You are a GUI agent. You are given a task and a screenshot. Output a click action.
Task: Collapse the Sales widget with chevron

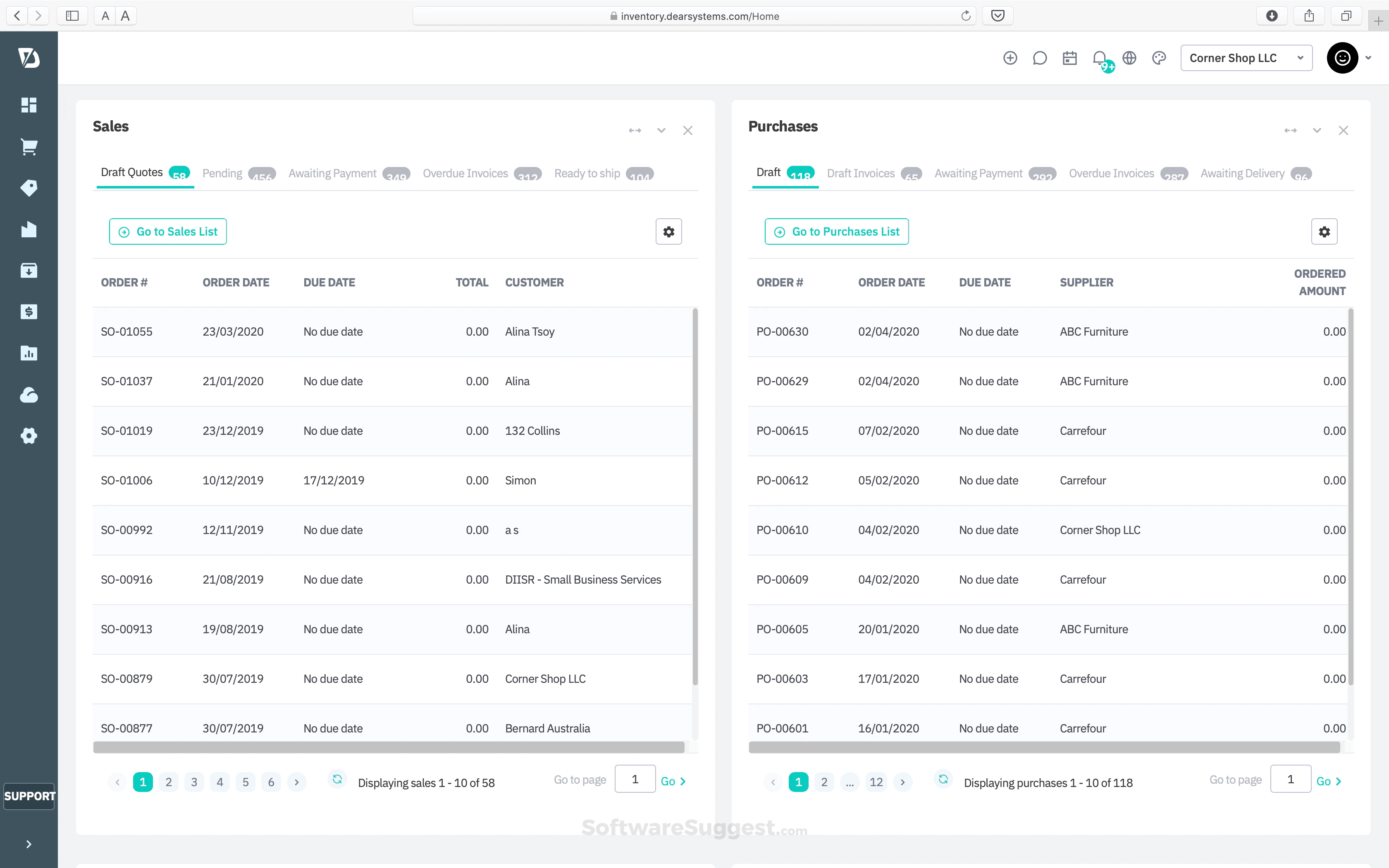click(x=661, y=130)
